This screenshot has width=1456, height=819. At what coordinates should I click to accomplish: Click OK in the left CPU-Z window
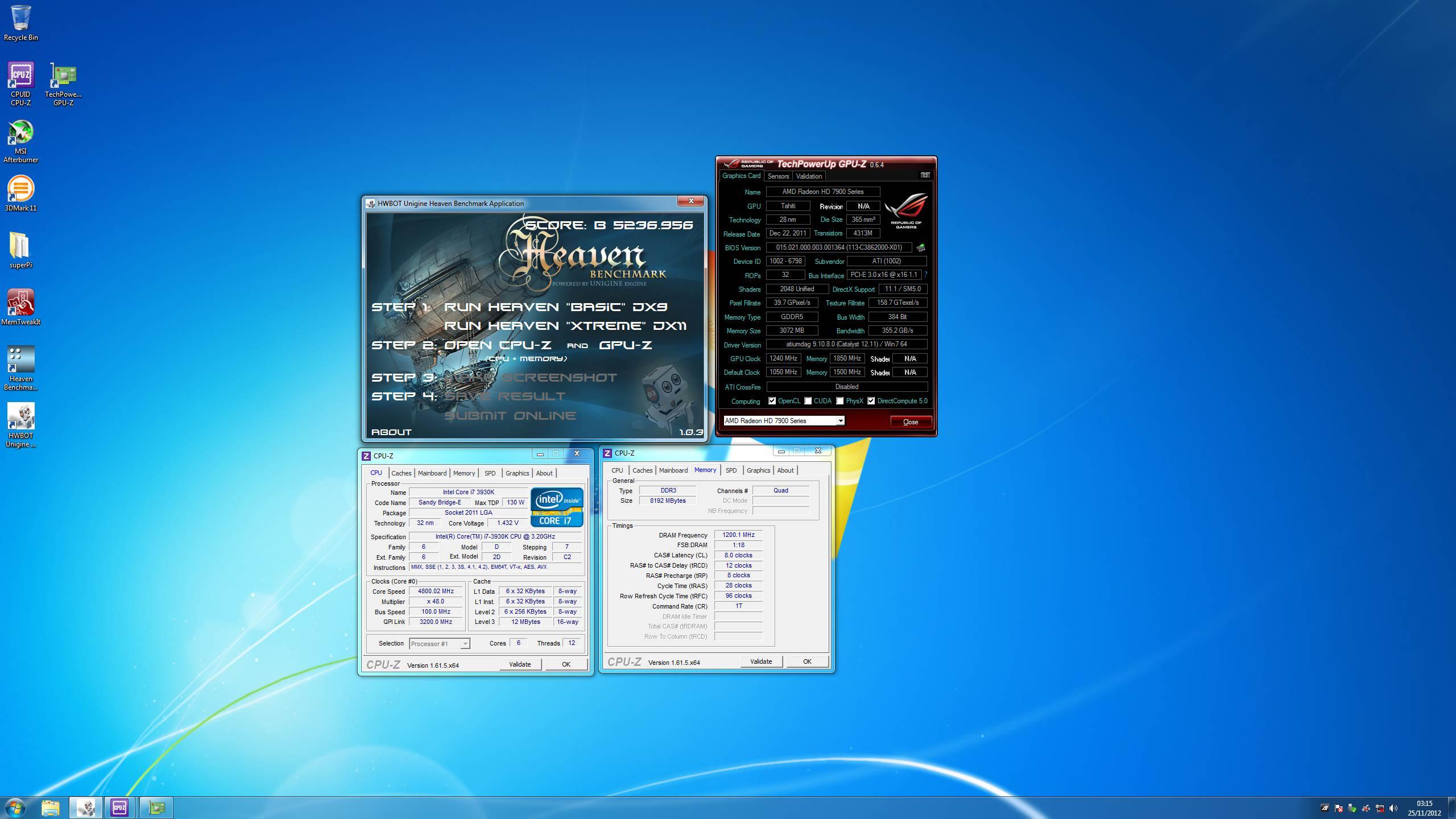566,664
